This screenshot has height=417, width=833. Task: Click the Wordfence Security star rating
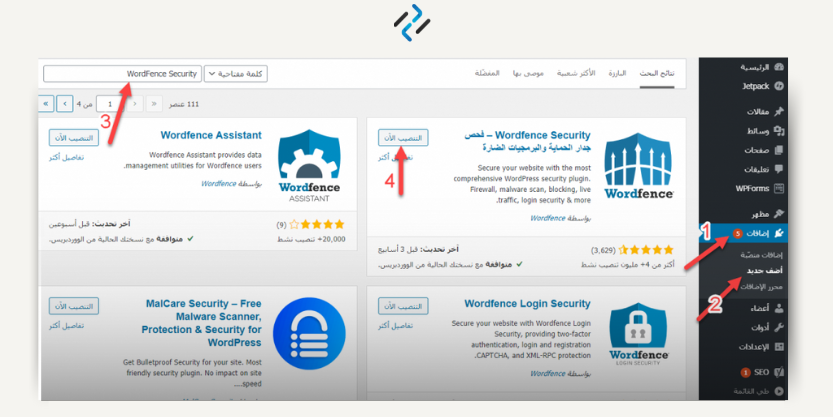(646, 250)
